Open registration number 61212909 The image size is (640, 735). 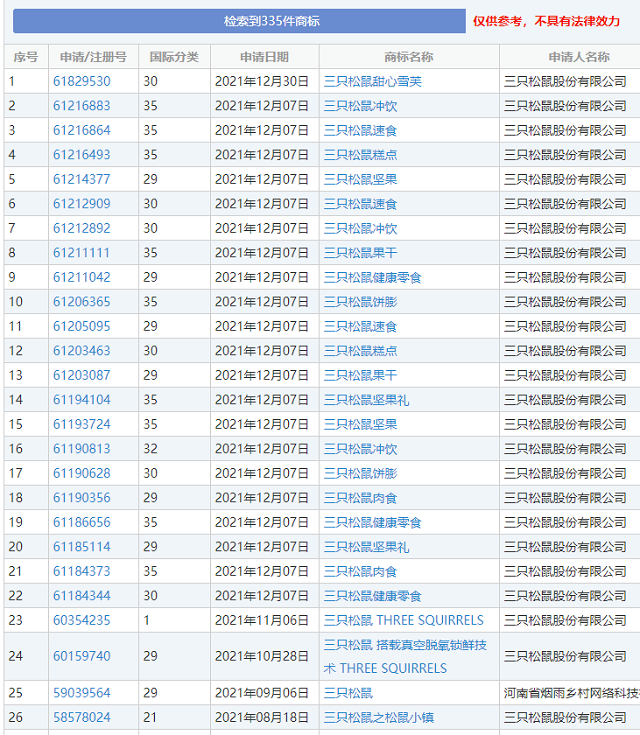click(x=82, y=204)
